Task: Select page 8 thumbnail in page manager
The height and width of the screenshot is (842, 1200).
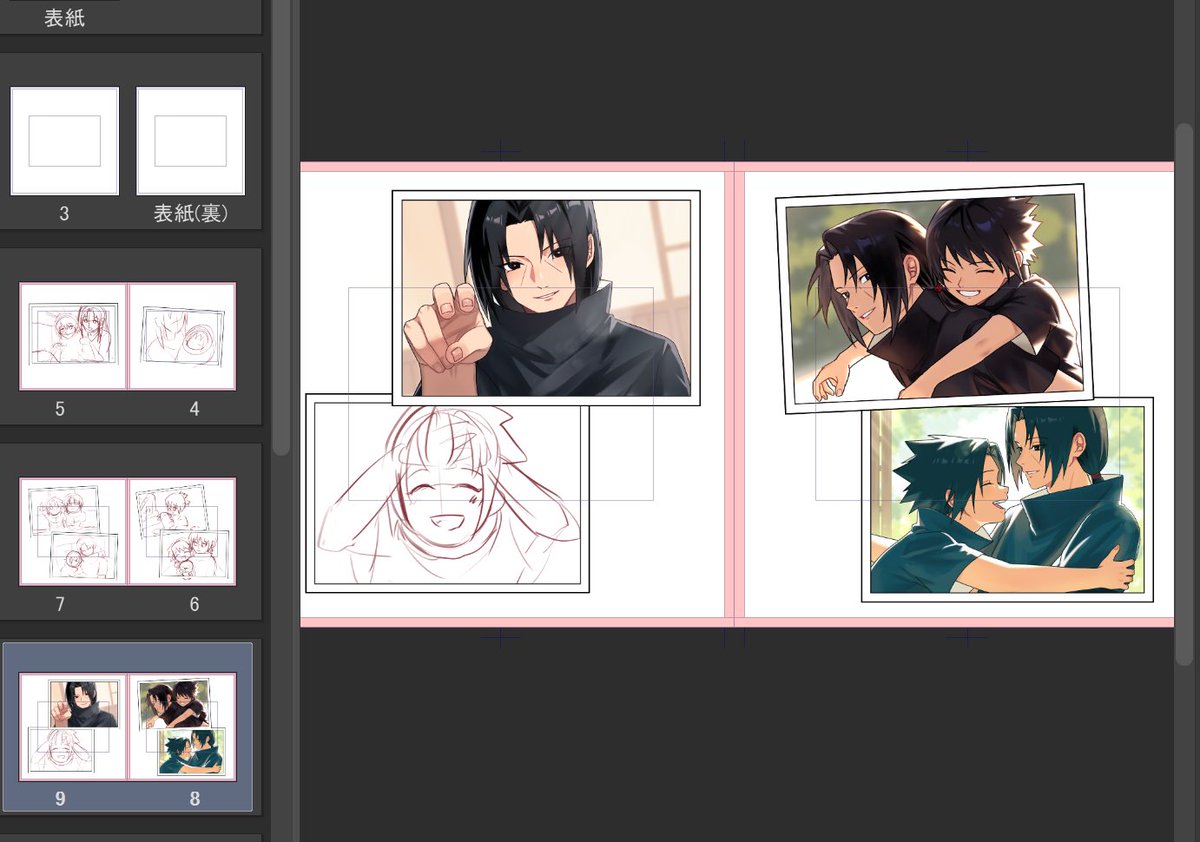Action: (x=182, y=727)
